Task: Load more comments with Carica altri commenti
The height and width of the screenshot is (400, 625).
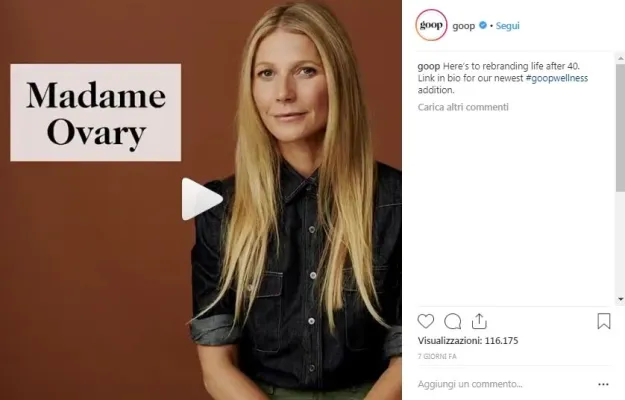Action: coord(463,107)
